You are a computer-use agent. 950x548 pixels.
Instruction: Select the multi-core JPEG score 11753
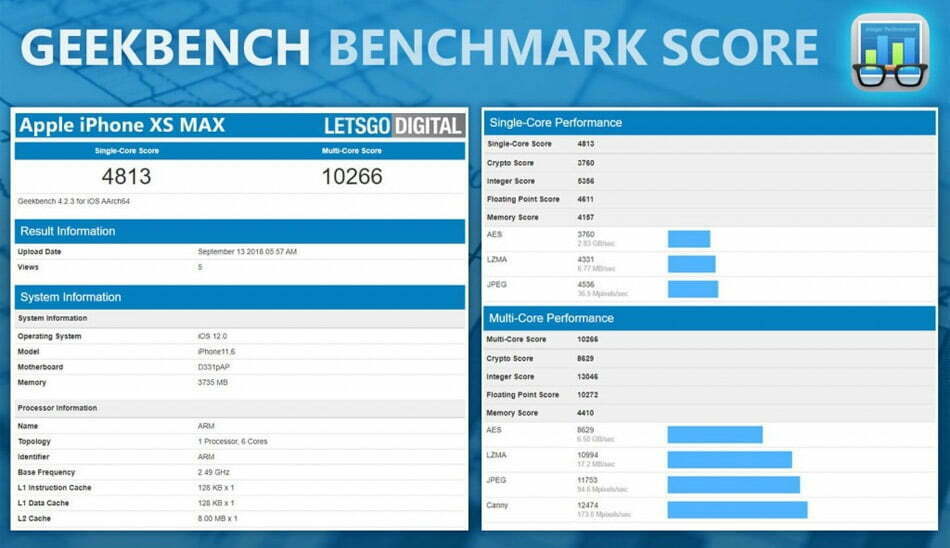pos(588,480)
